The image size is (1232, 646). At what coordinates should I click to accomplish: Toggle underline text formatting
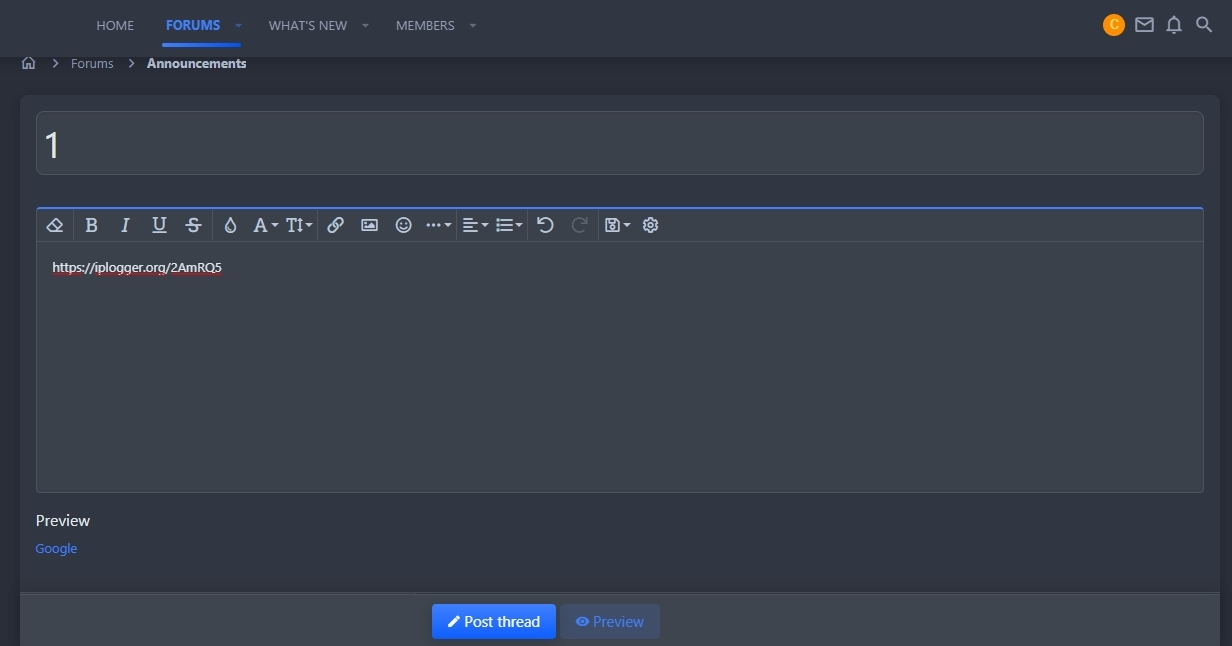[x=159, y=225]
